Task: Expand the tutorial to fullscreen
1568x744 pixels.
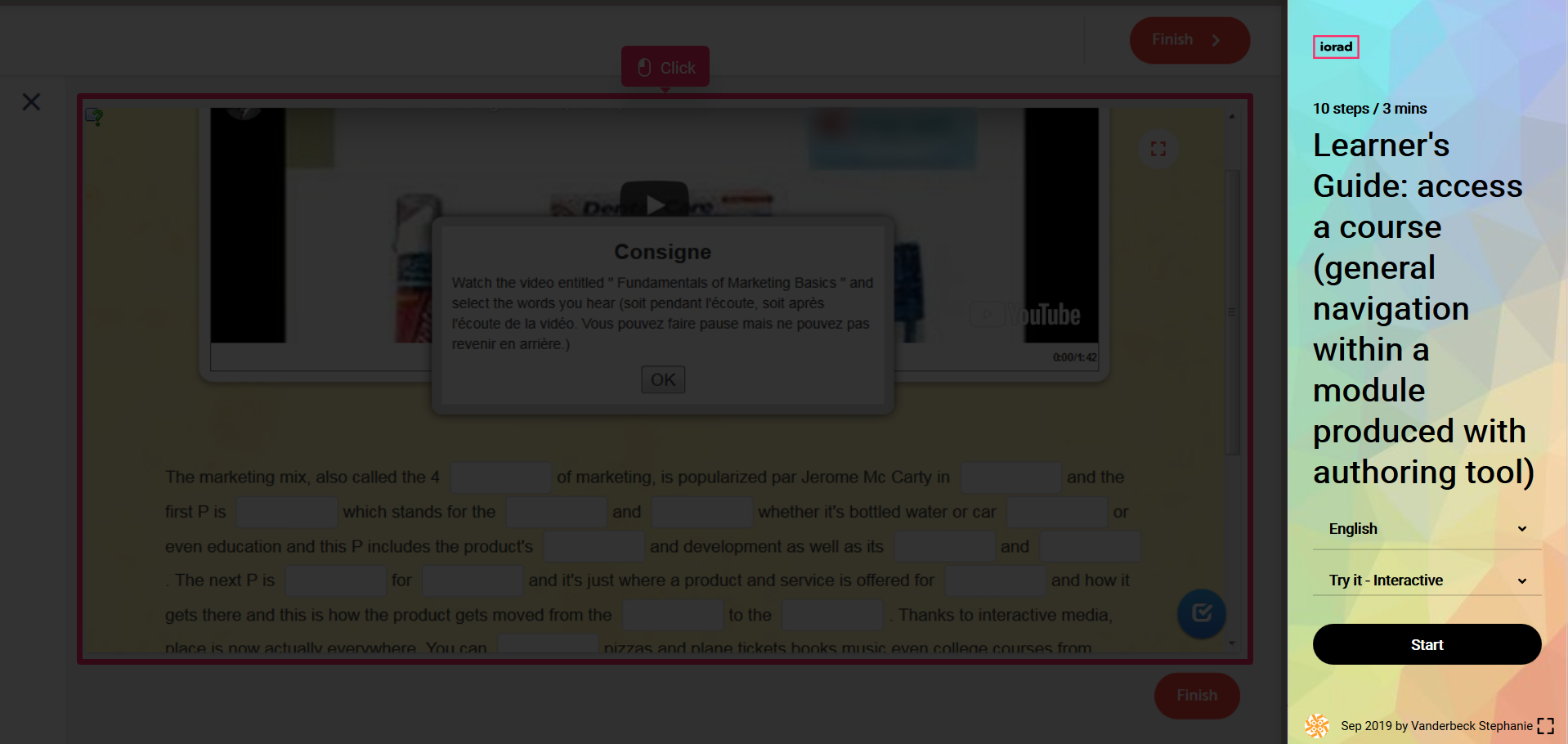Action: click(1545, 726)
